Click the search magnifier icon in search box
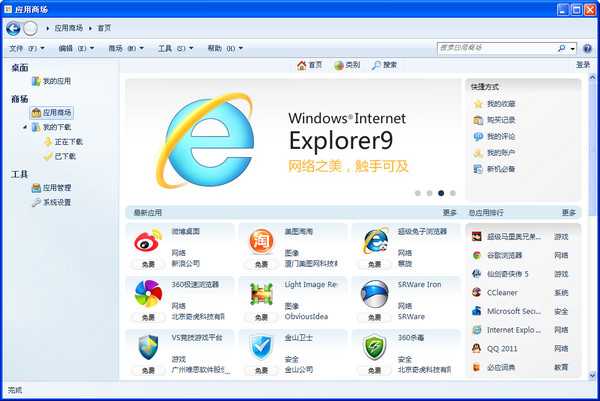Viewport: 600px width, 401px height. point(561,47)
